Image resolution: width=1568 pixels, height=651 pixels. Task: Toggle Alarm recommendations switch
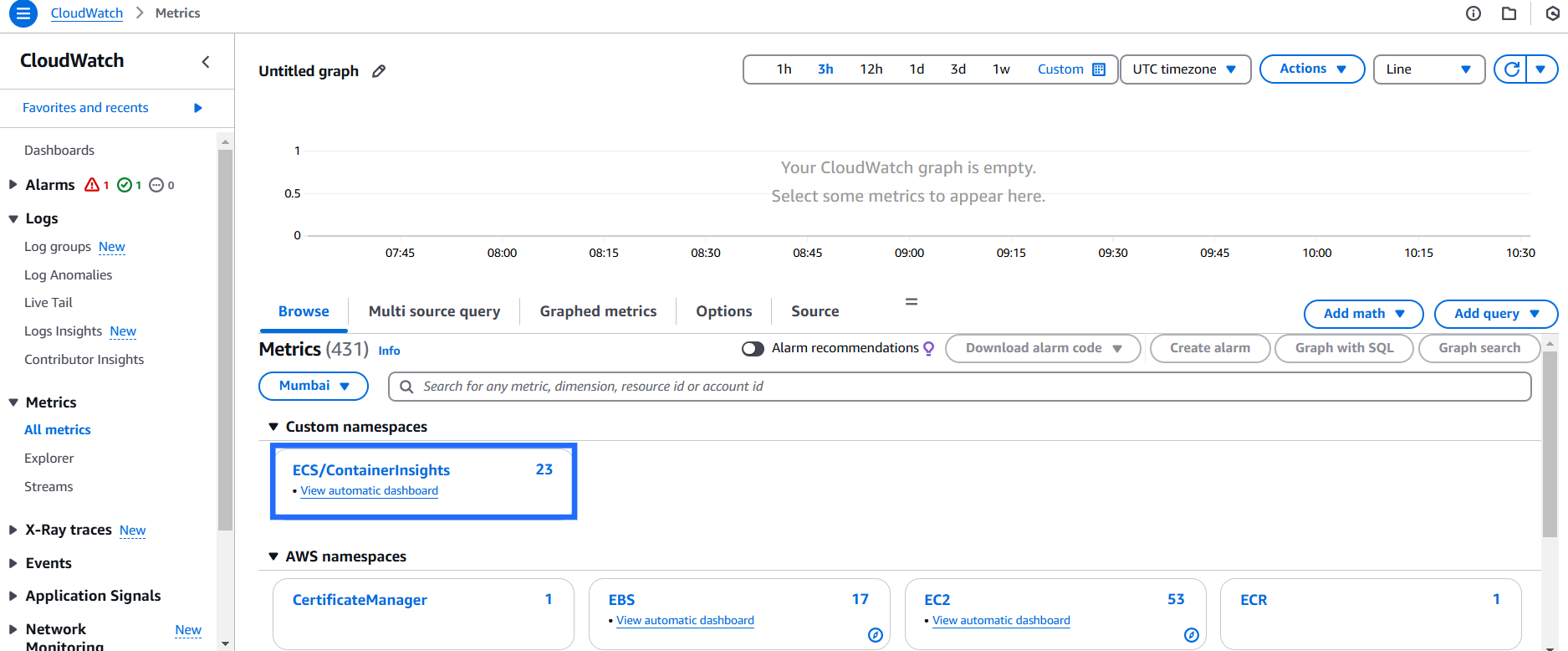[753, 349]
